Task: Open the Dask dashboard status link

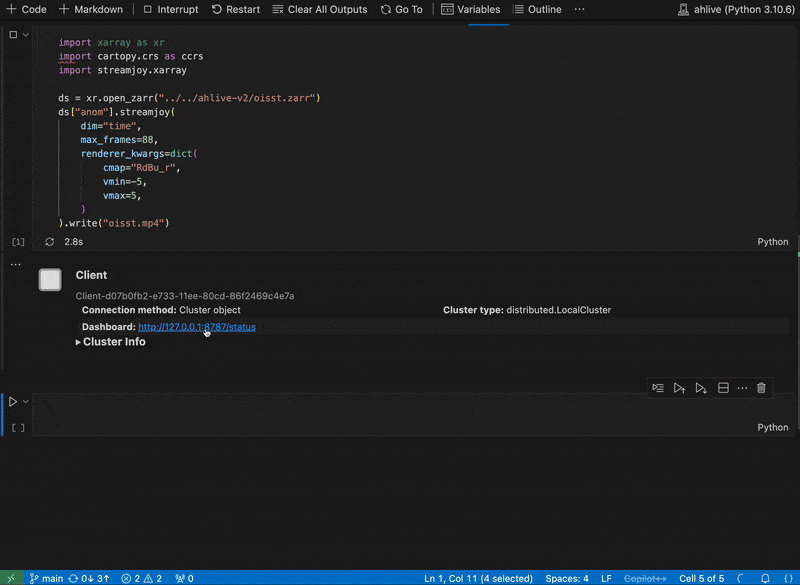Action: point(196,327)
